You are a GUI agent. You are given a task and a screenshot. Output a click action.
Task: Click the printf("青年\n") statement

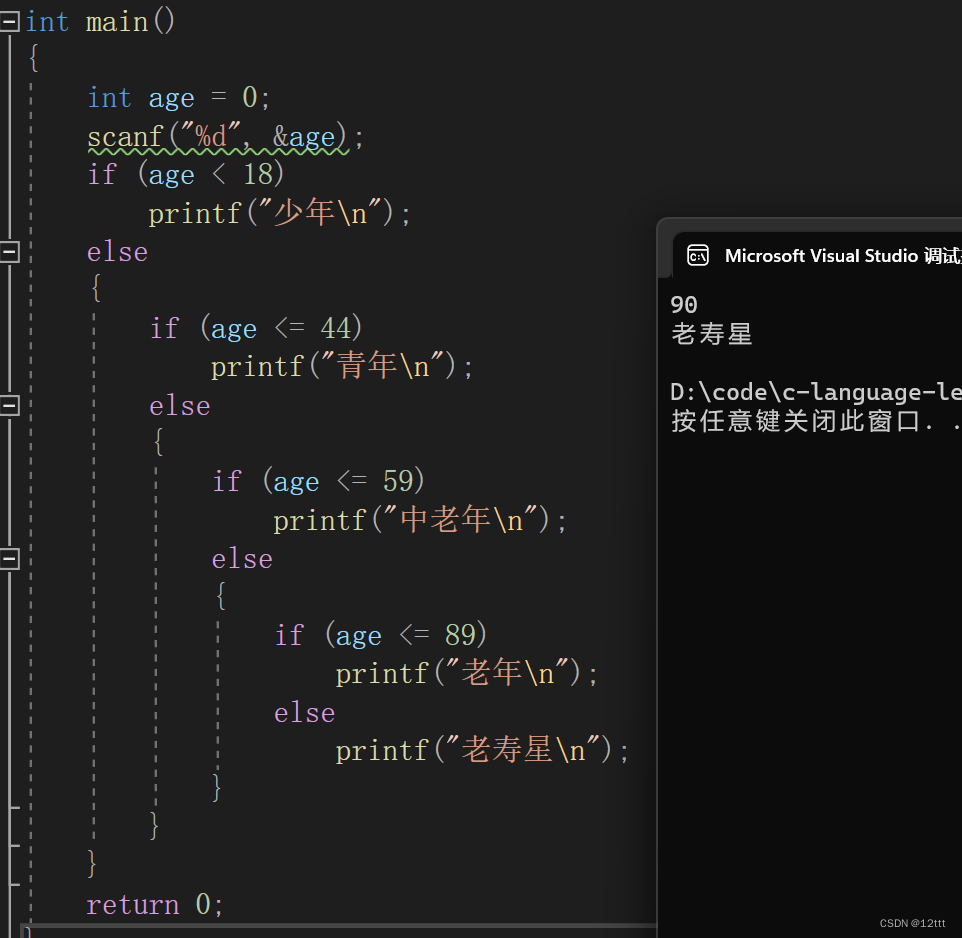(342, 367)
